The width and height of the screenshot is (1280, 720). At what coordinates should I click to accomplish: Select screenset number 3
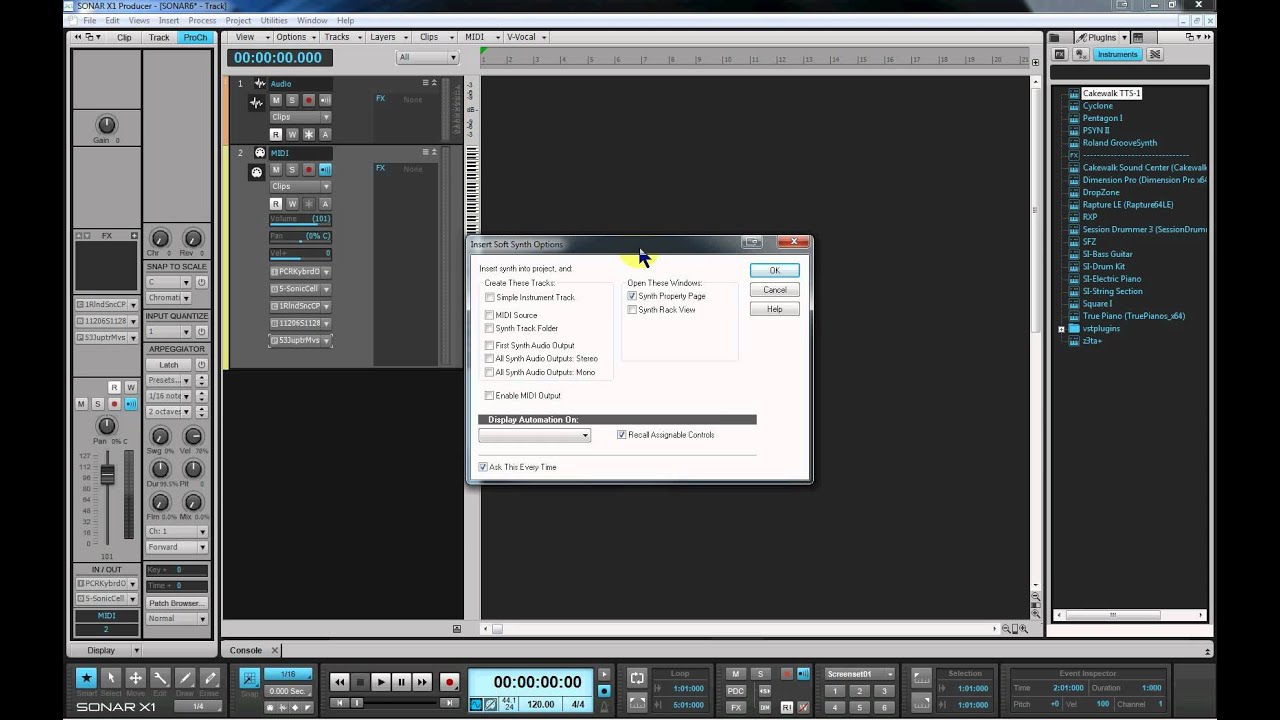tap(884, 691)
